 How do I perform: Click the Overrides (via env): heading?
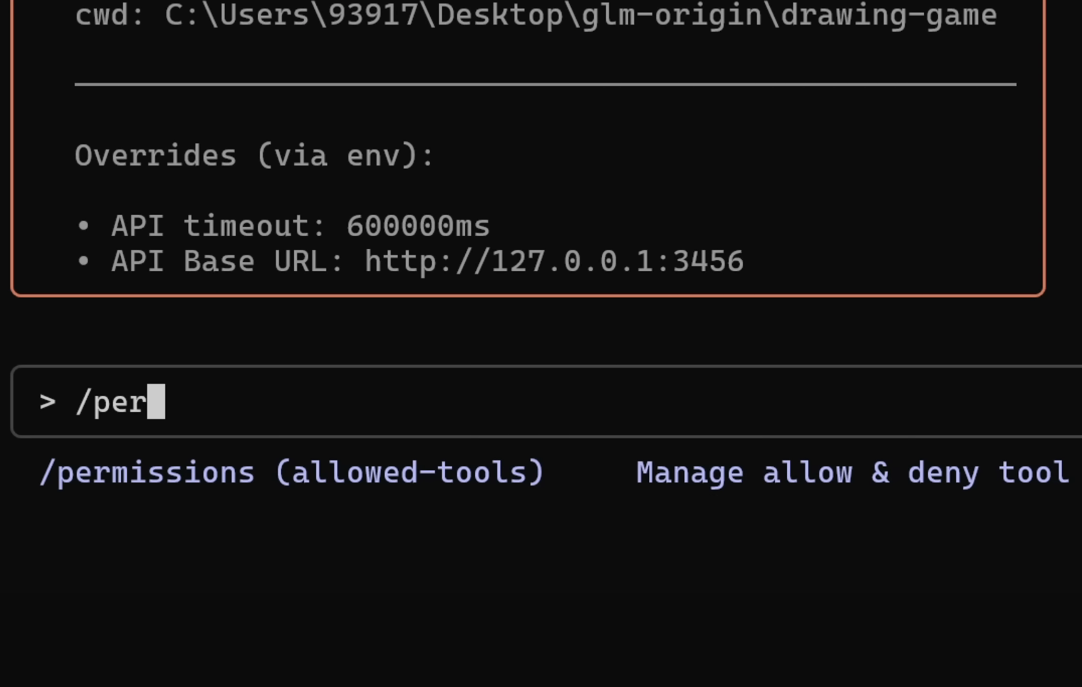point(255,156)
